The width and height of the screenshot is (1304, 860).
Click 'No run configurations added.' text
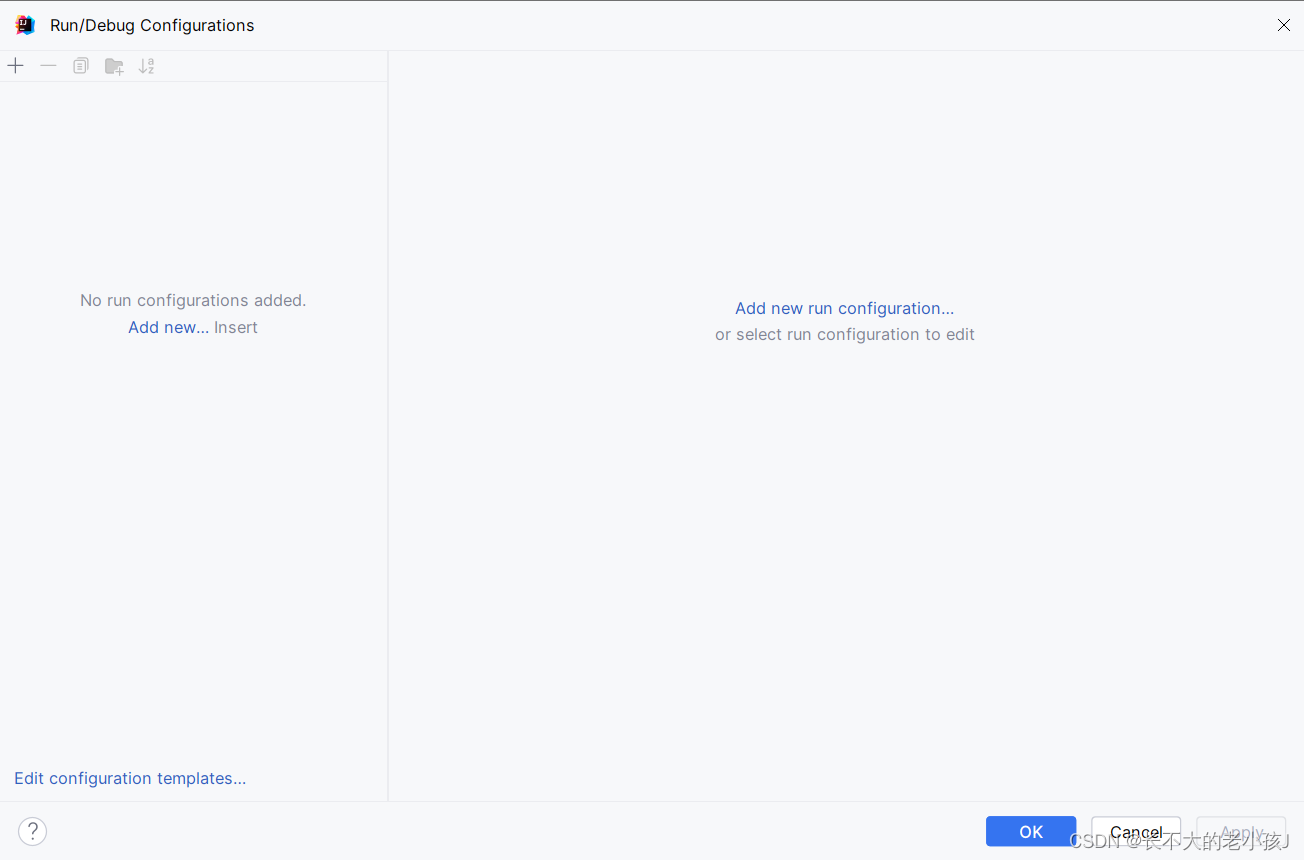pyautogui.click(x=193, y=300)
